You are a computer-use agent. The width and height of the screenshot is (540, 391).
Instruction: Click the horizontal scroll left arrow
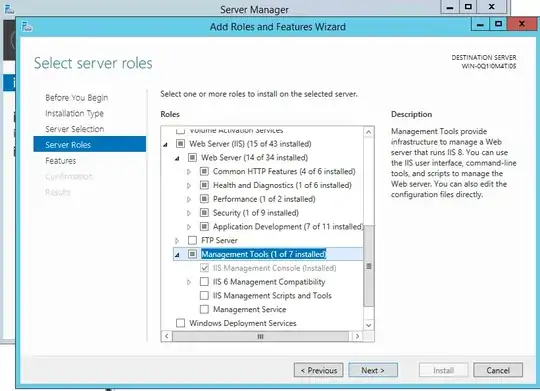(167, 336)
